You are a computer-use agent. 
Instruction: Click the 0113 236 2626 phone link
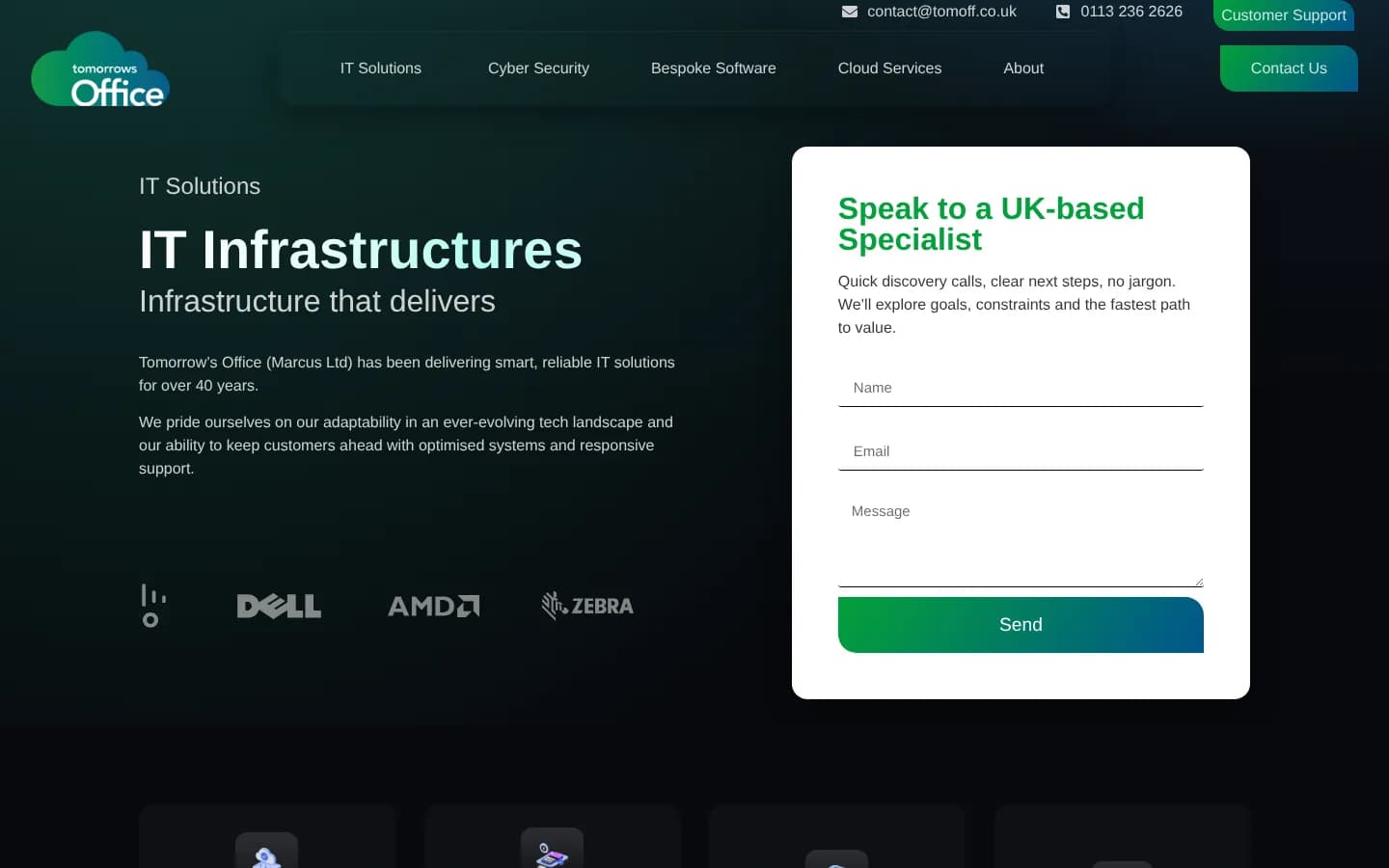(x=1131, y=12)
